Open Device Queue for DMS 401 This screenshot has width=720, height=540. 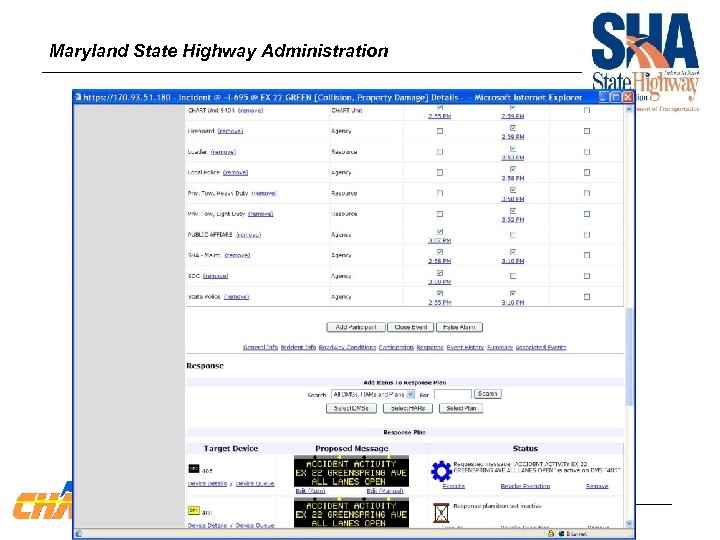(x=255, y=525)
